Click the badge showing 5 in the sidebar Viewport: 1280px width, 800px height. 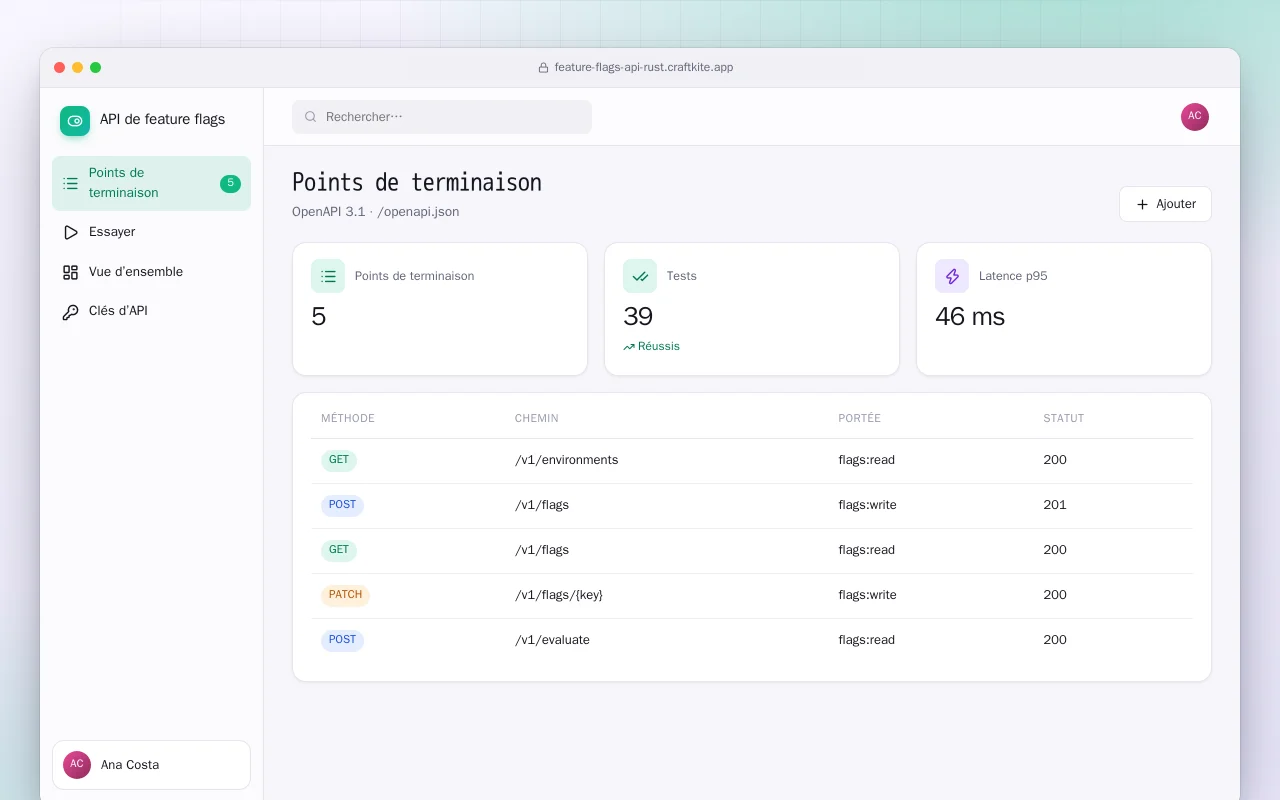[230, 183]
